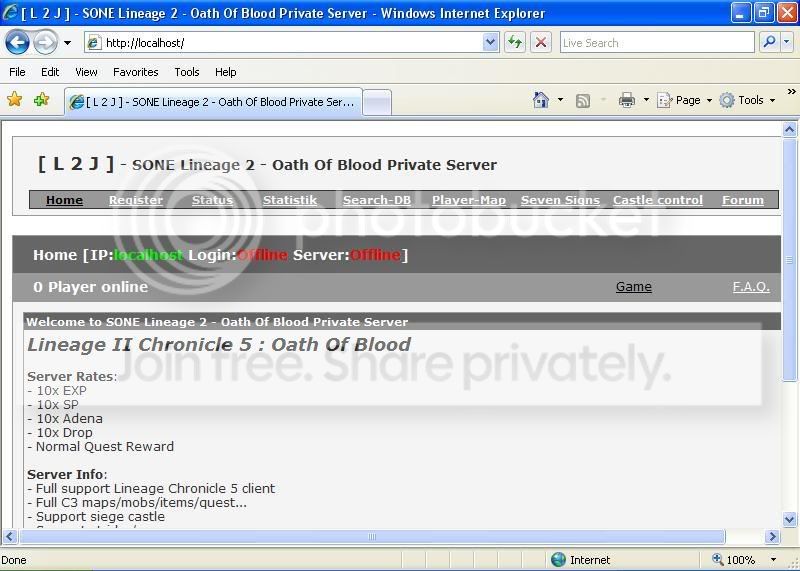
Task: Click the Print icon
Action: (627, 100)
